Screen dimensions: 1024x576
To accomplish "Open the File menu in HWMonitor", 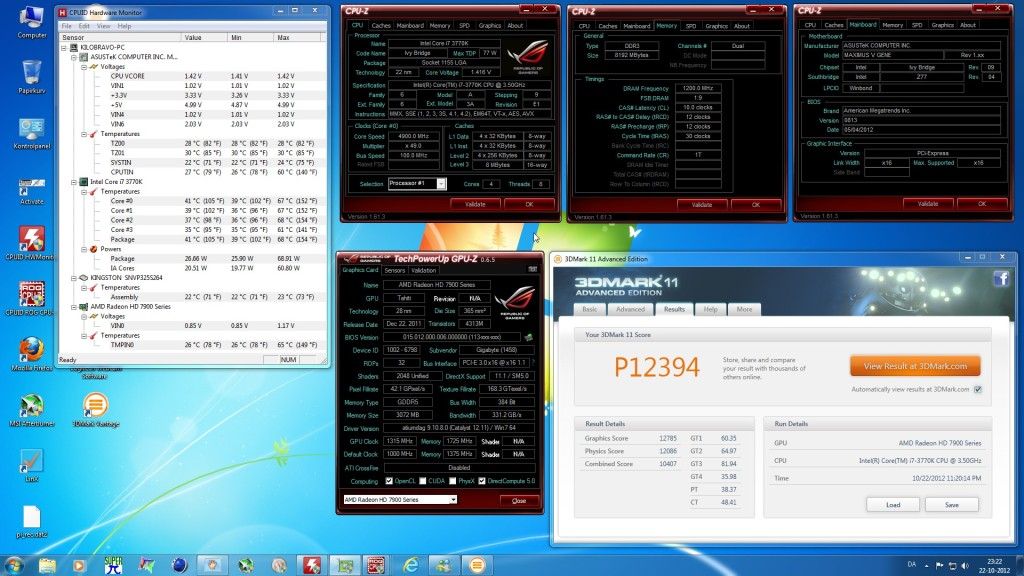I will 67,26.
